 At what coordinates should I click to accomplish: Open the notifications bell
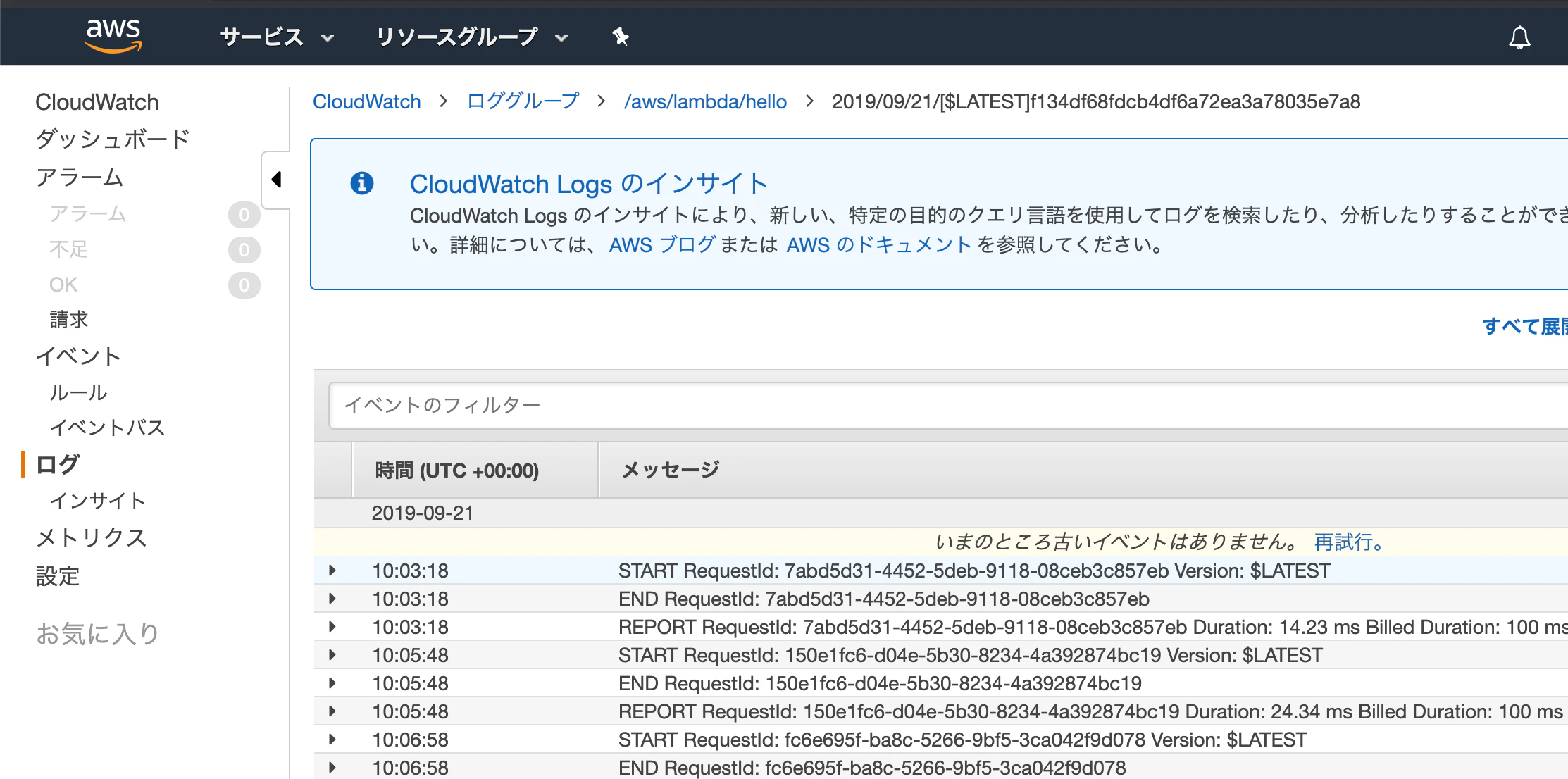point(1519,37)
